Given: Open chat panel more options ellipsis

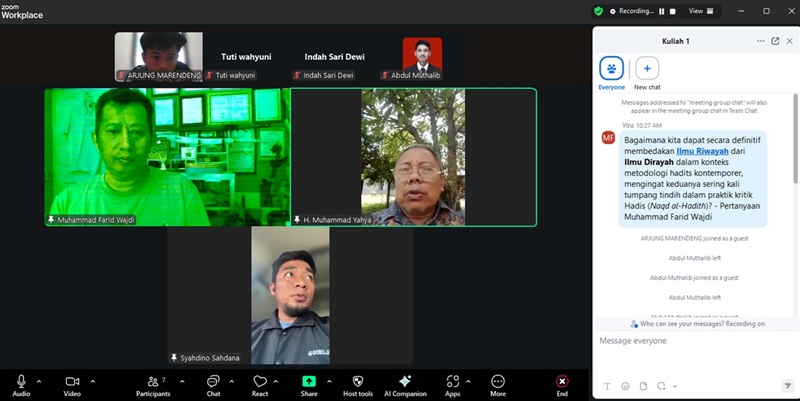Looking at the screenshot, I should [x=761, y=41].
